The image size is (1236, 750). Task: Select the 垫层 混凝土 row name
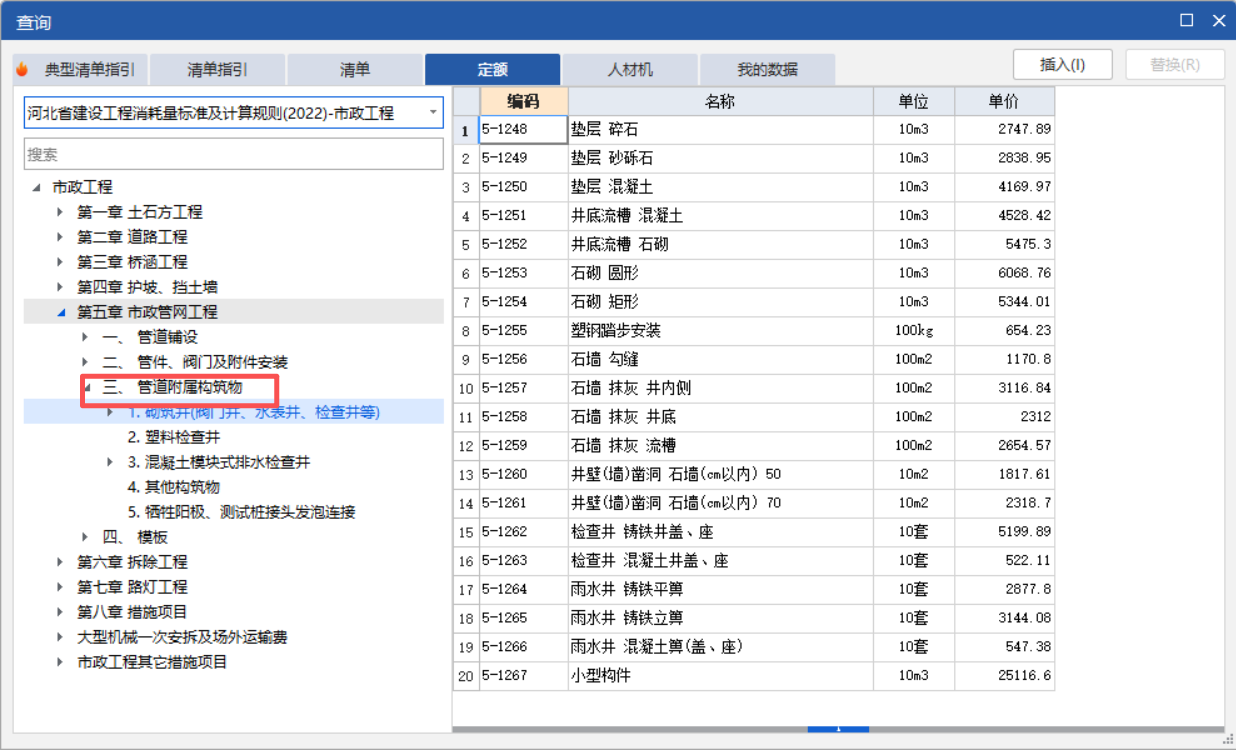click(x=720, y=187)
